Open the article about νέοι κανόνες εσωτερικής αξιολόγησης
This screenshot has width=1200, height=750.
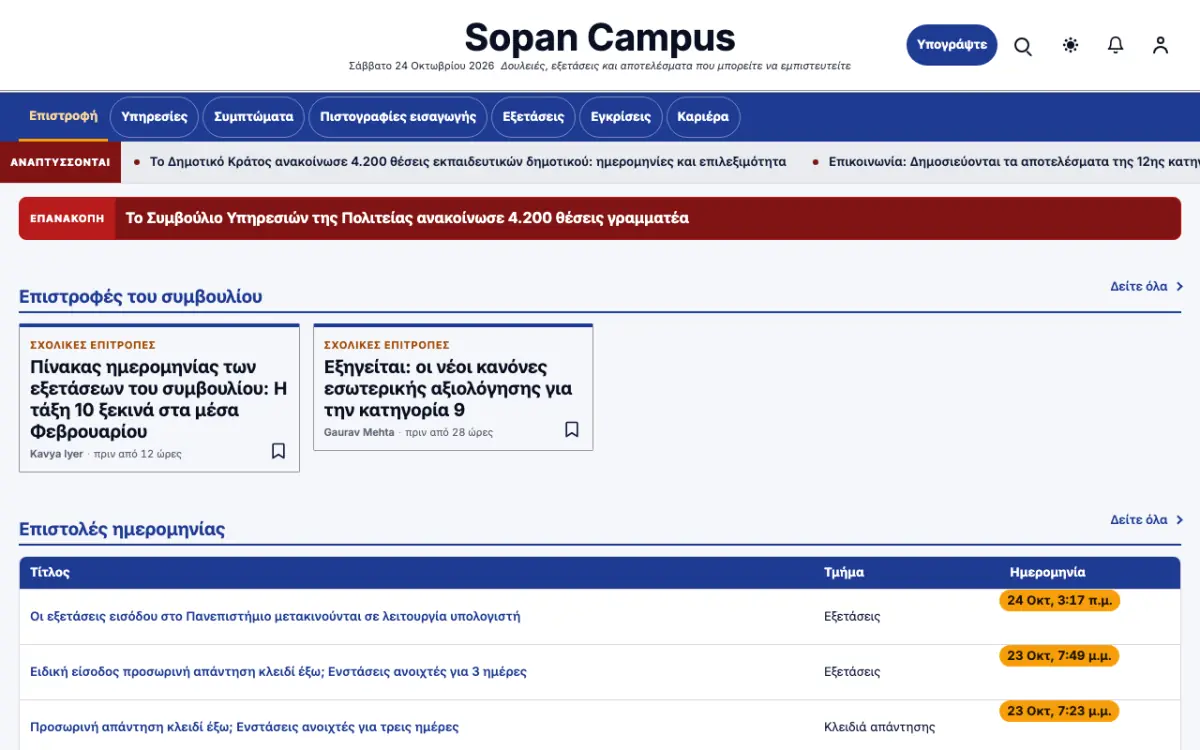[448, 388]
